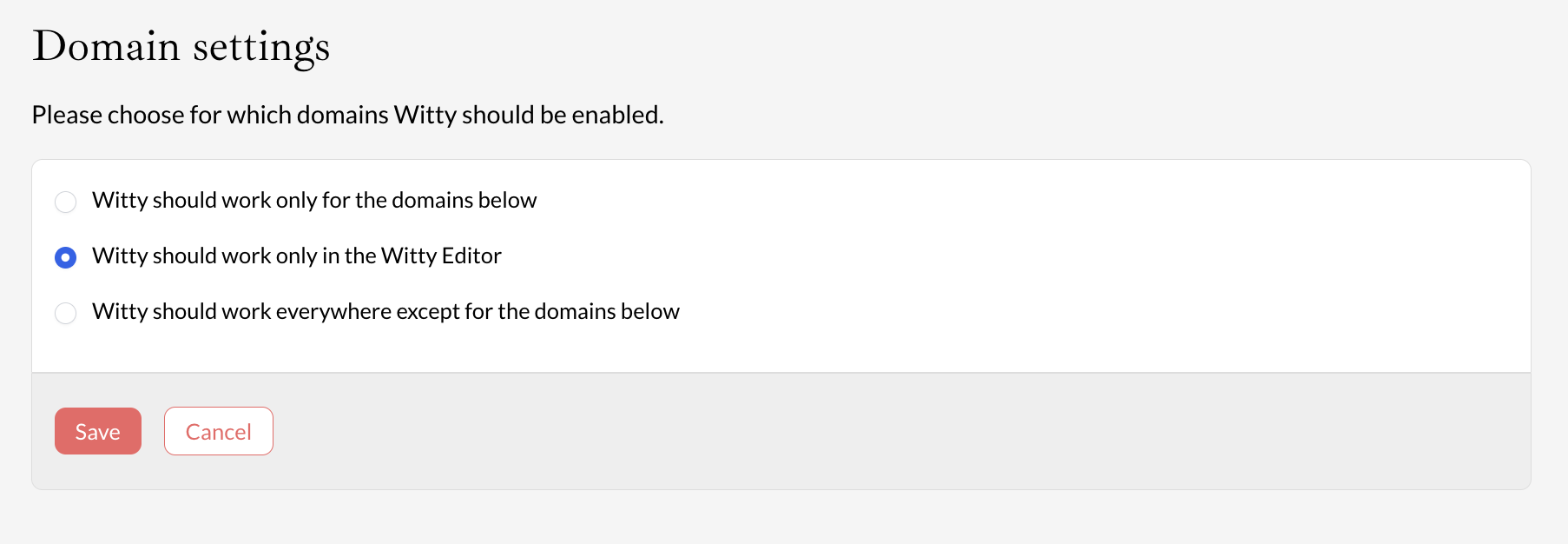Click the word 'Domain' in the page heading
Screen dimensions: 1568x544
pos(106,46)
